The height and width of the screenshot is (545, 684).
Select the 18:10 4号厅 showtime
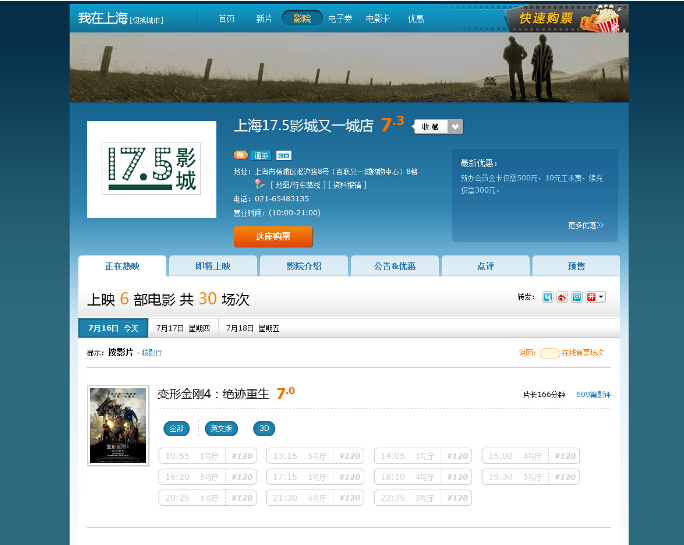tap(423, 477)
